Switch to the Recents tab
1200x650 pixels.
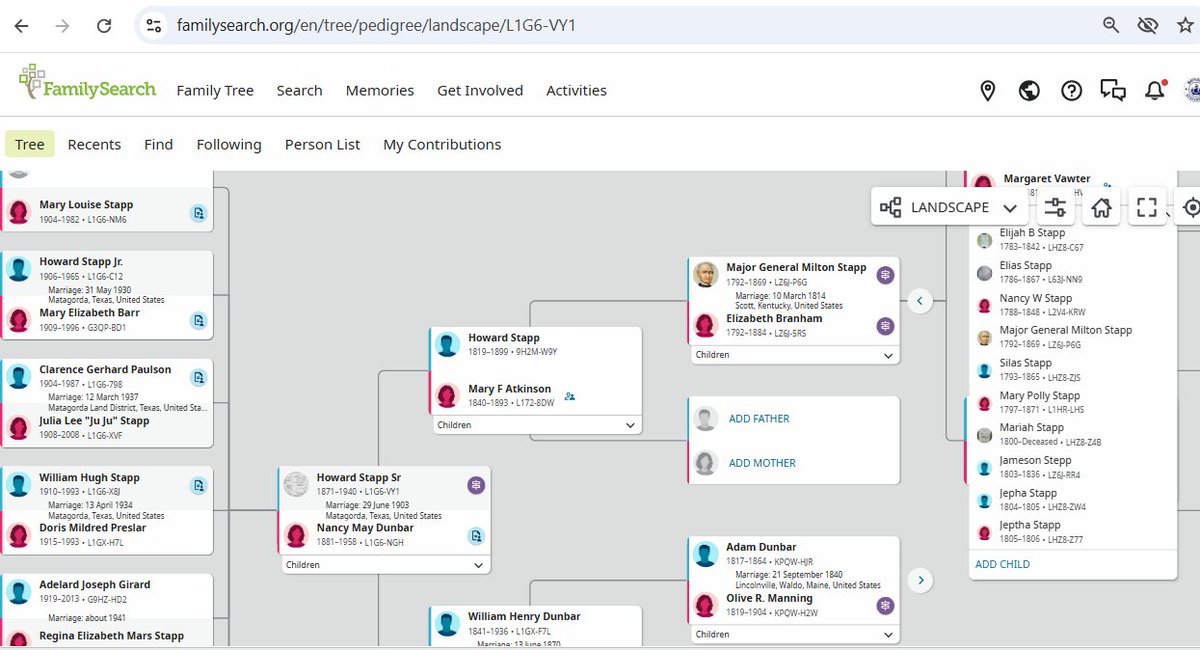click(94, 144)
